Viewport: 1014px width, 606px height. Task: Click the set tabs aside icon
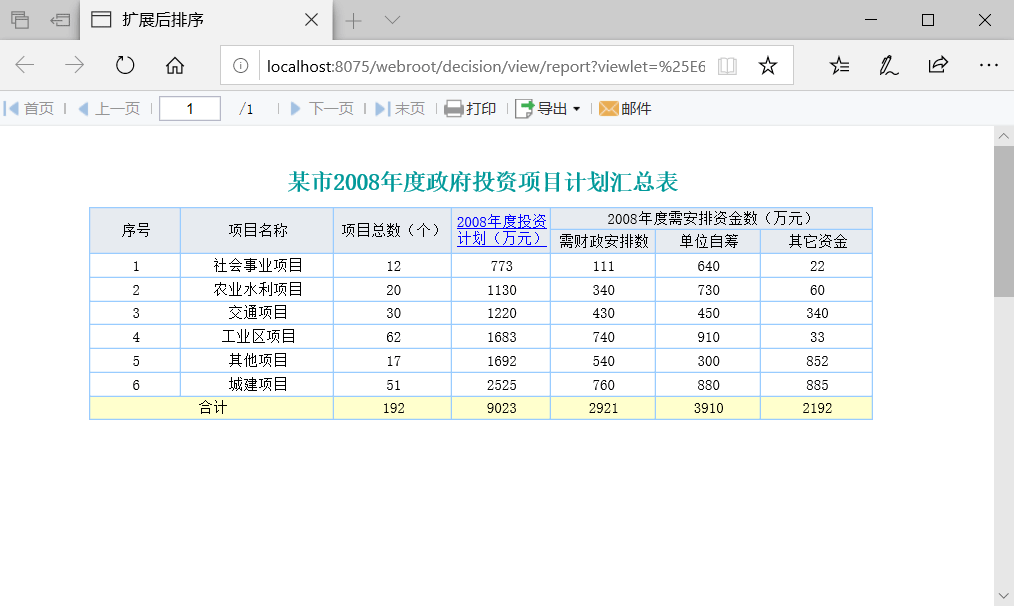59,20
